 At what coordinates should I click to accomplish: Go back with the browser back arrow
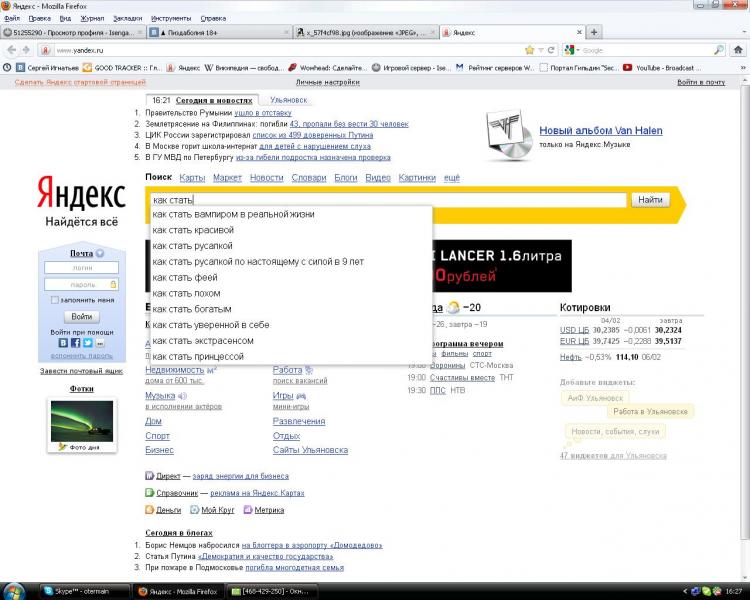pos(11,50)
